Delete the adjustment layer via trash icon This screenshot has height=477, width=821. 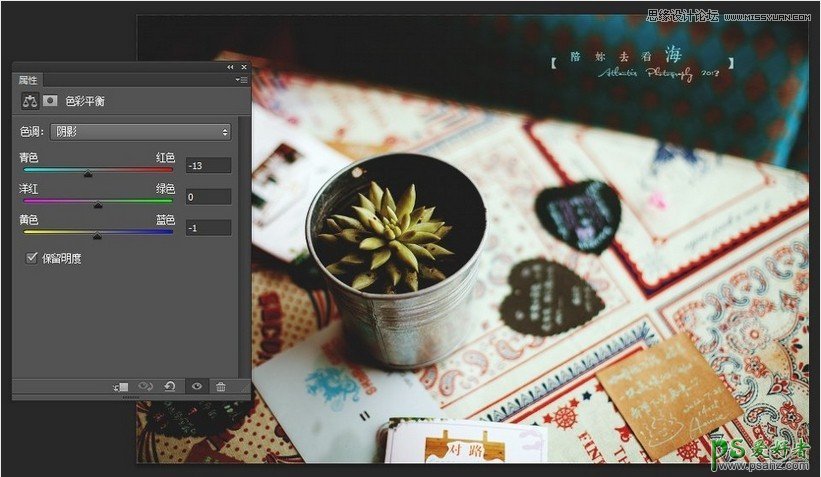(221, 386)
